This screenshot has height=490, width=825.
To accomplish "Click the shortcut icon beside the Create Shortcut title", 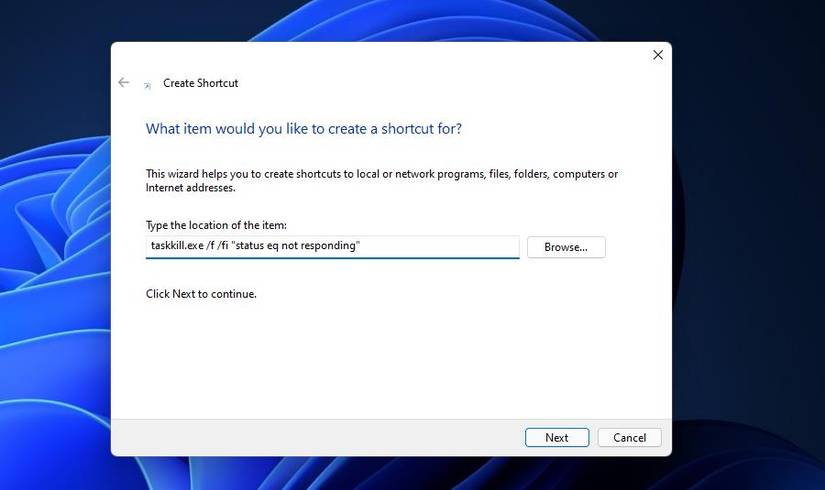I will pyautogui.click(x=147, y=86).
